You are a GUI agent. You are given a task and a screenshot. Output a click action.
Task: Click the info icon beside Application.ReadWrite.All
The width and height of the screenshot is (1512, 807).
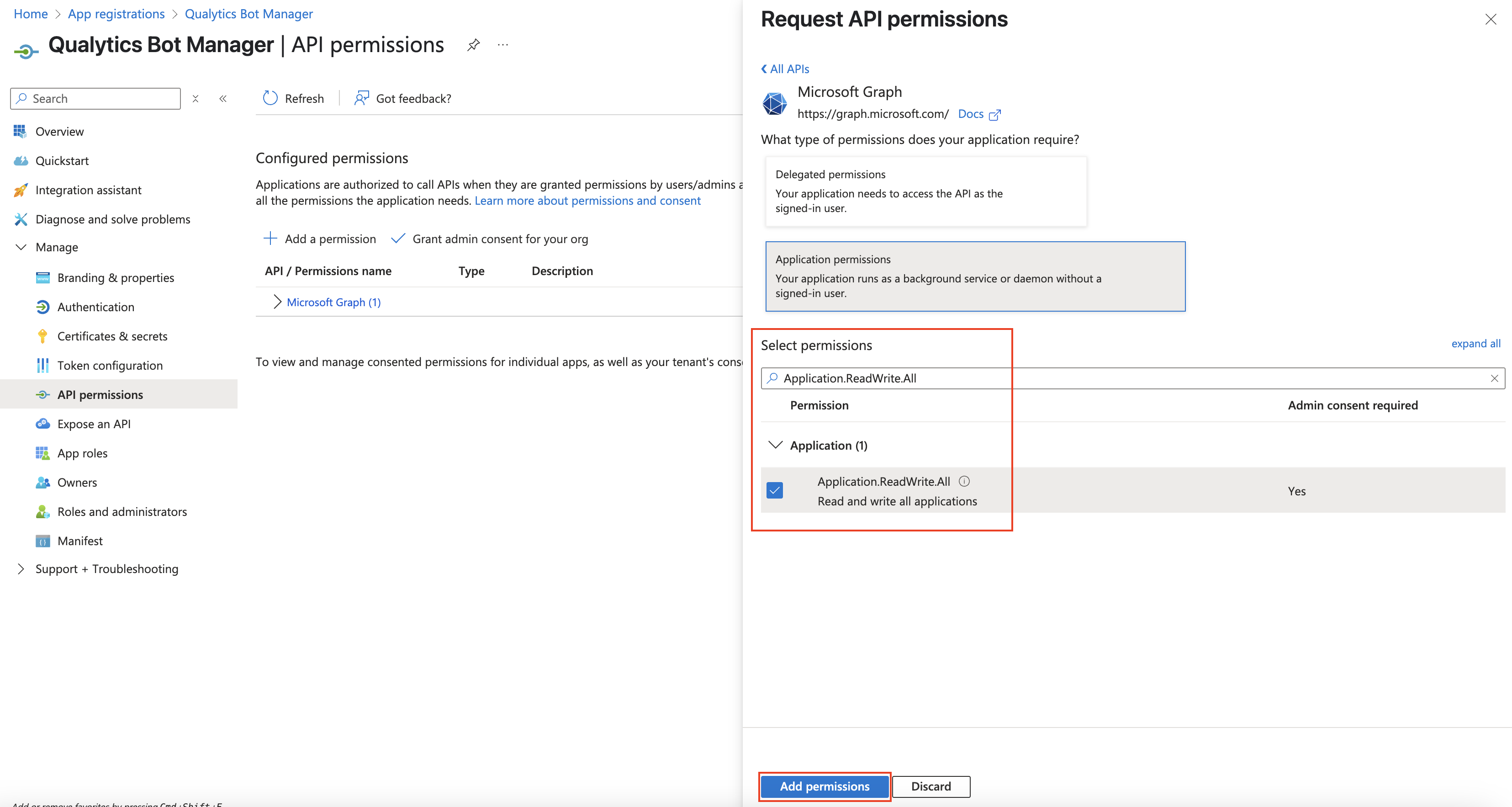click(964, 482)
